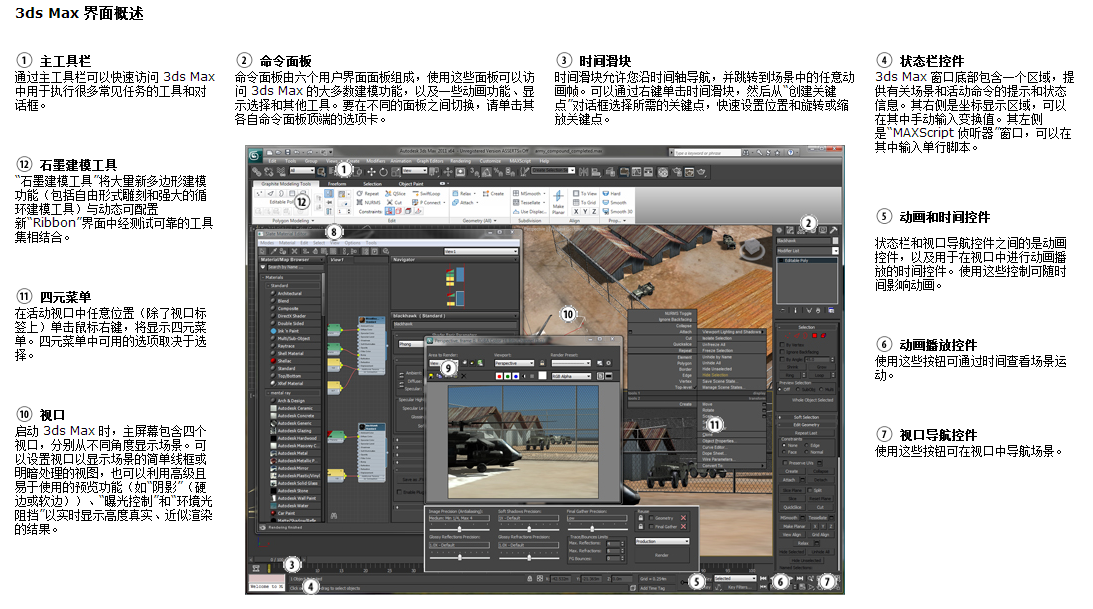
Task: Choose Hide Selection in quad menu
Action: coord(715,375)
